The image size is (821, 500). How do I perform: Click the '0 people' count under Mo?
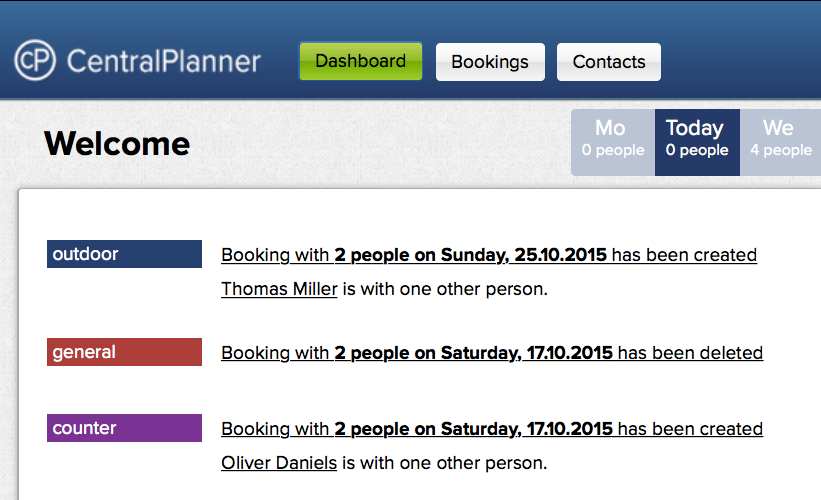pos(613,151)
